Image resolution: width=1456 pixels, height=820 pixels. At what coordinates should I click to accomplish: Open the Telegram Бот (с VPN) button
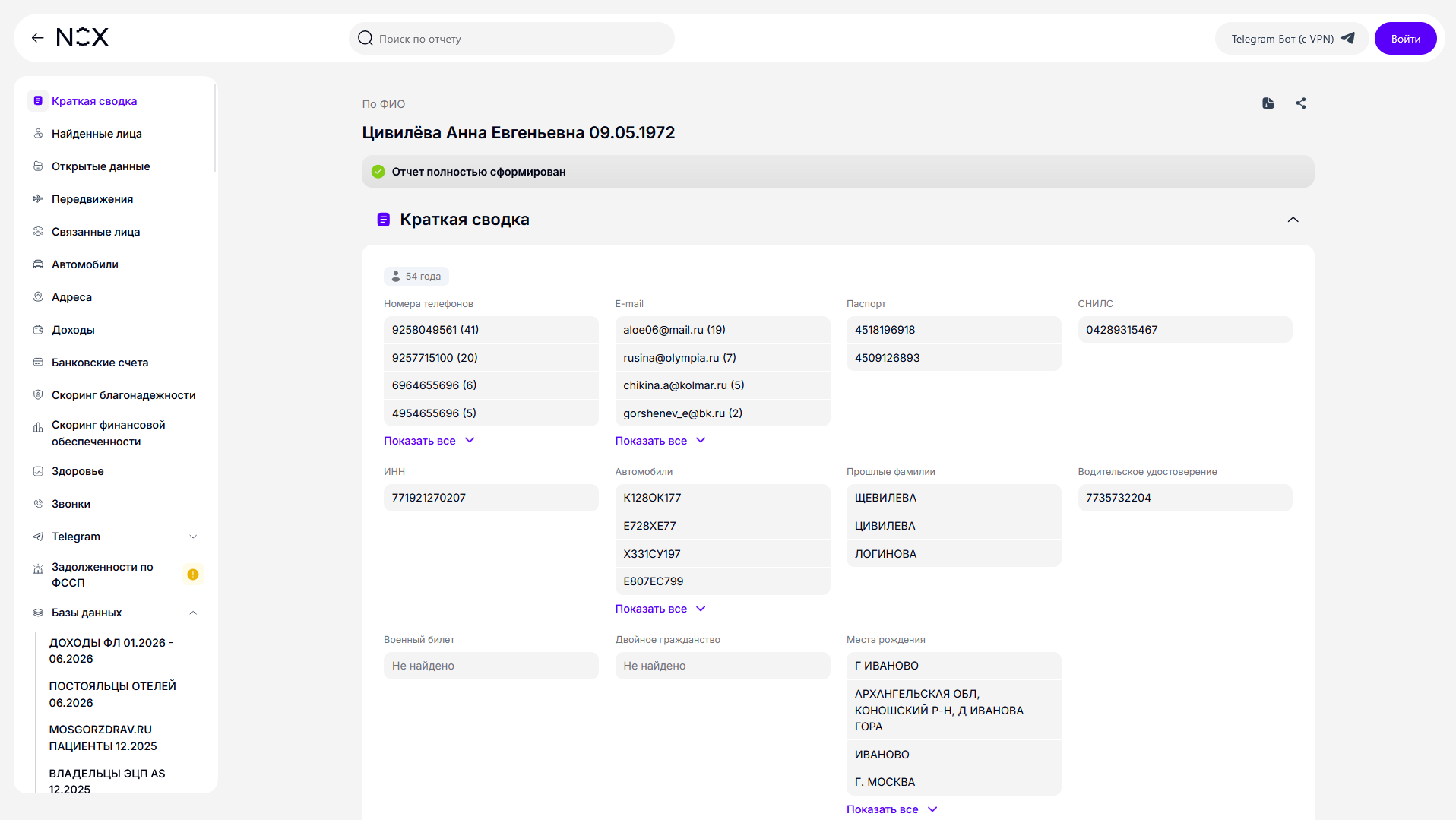click(1292, 38)
